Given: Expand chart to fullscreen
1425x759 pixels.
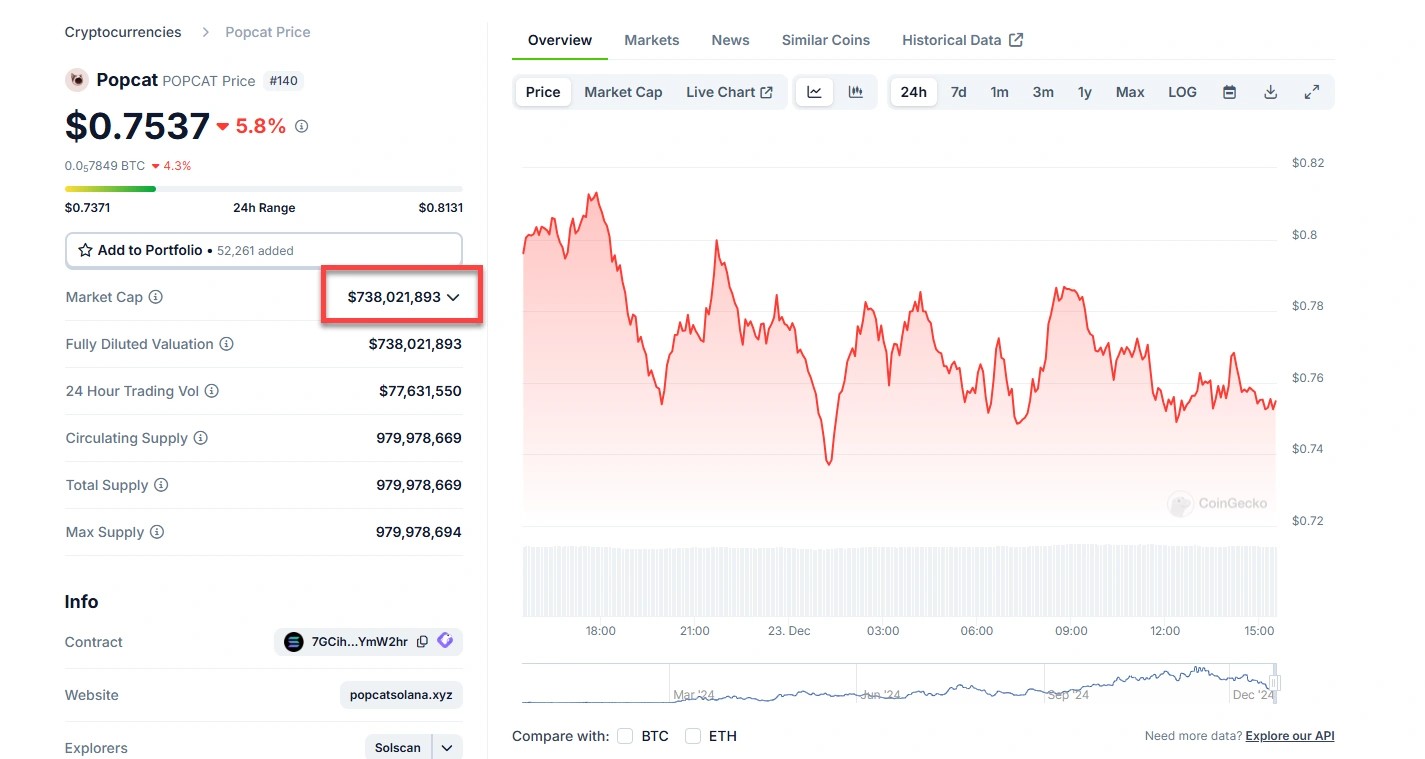Looking at the screenshot, I should (1311, 92).
